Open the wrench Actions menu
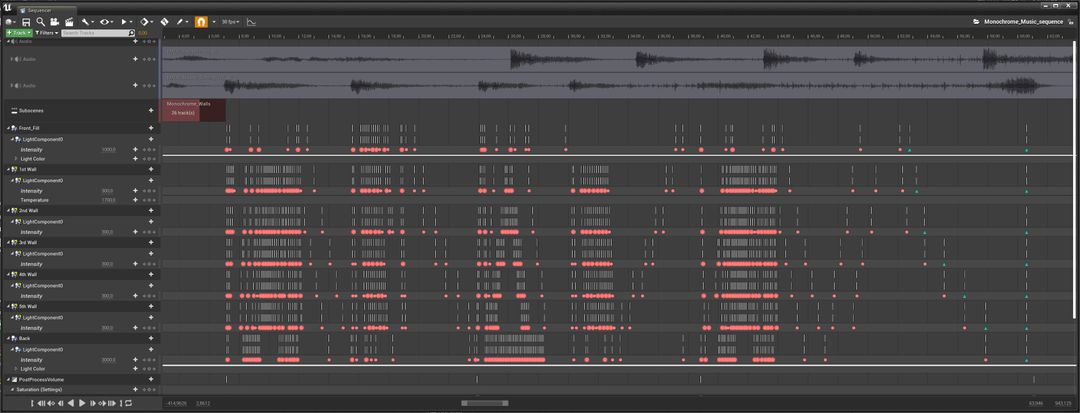1080x413 pixels. click(86, 21)
